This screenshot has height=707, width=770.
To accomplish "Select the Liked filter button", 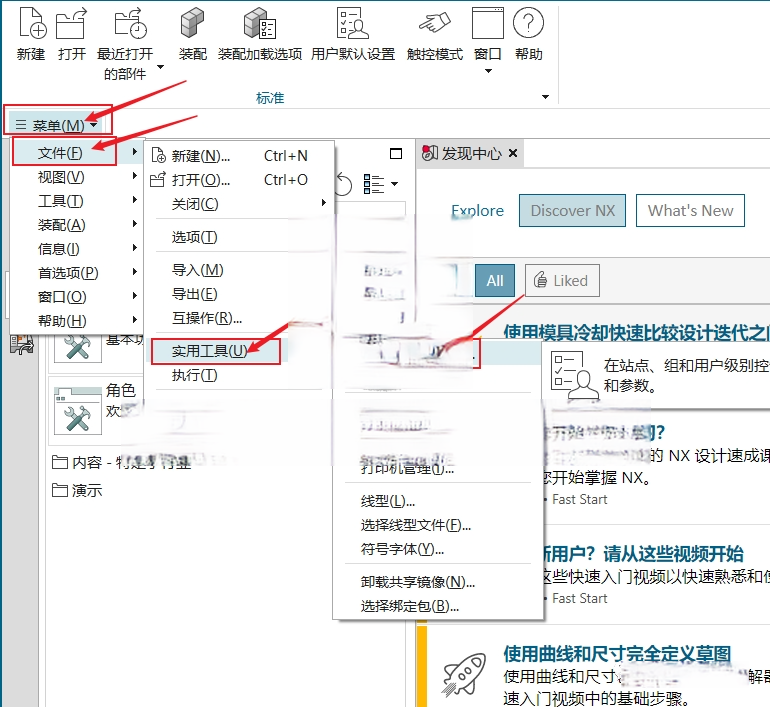I will point(562,280).
